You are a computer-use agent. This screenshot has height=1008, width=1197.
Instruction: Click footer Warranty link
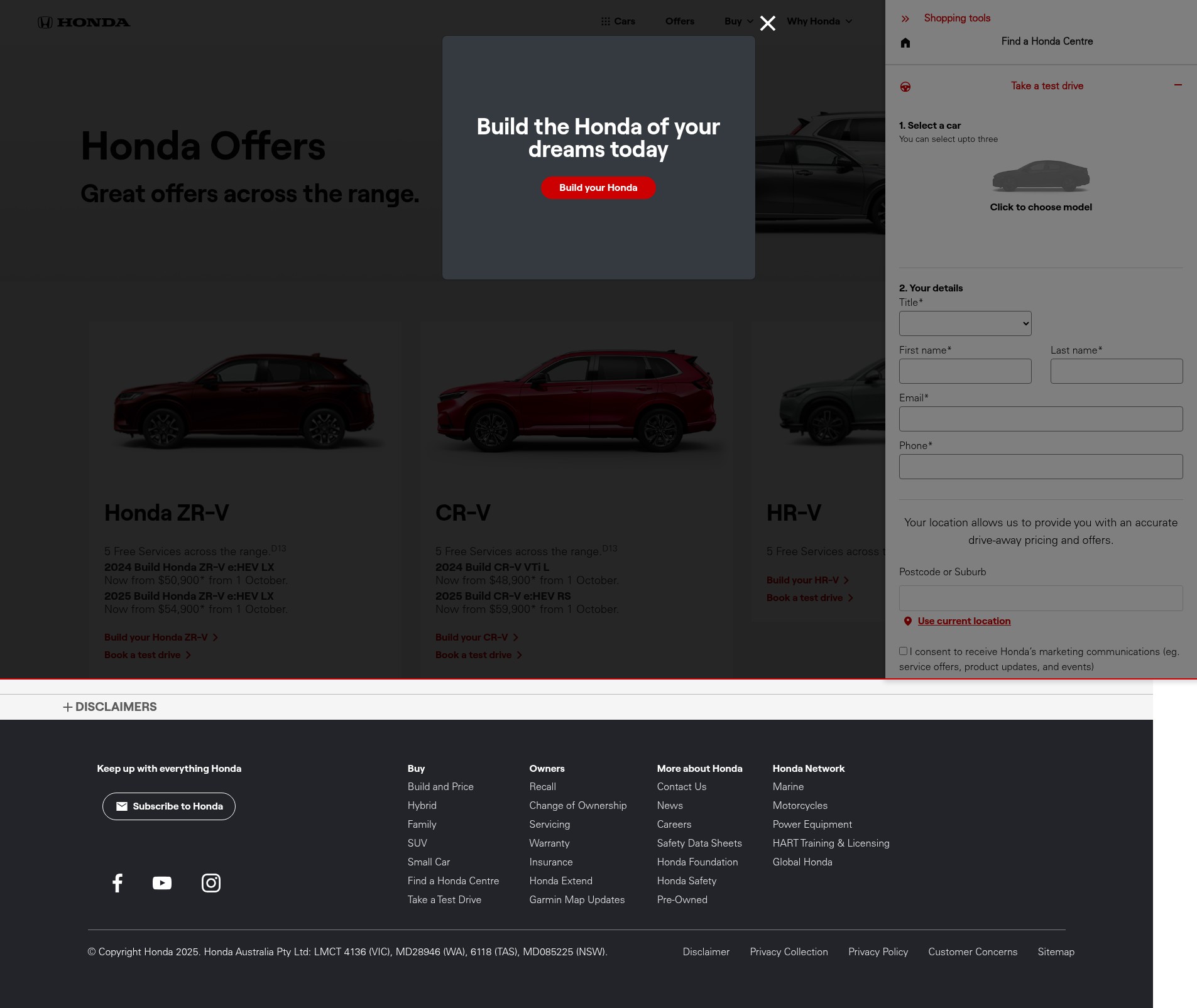549,843
